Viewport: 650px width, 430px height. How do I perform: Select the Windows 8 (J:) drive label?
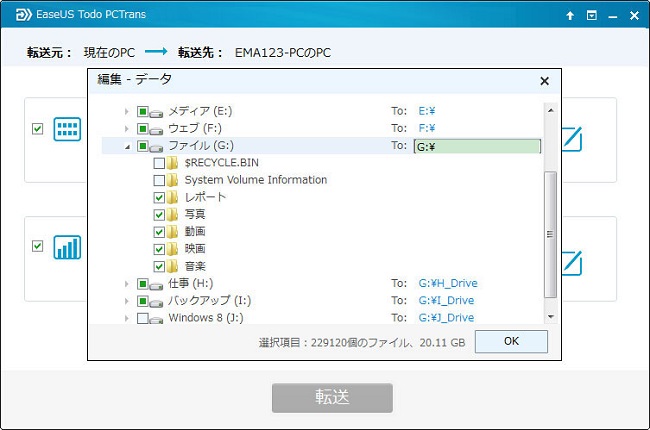pyautogui.click(x=206, y=318)
